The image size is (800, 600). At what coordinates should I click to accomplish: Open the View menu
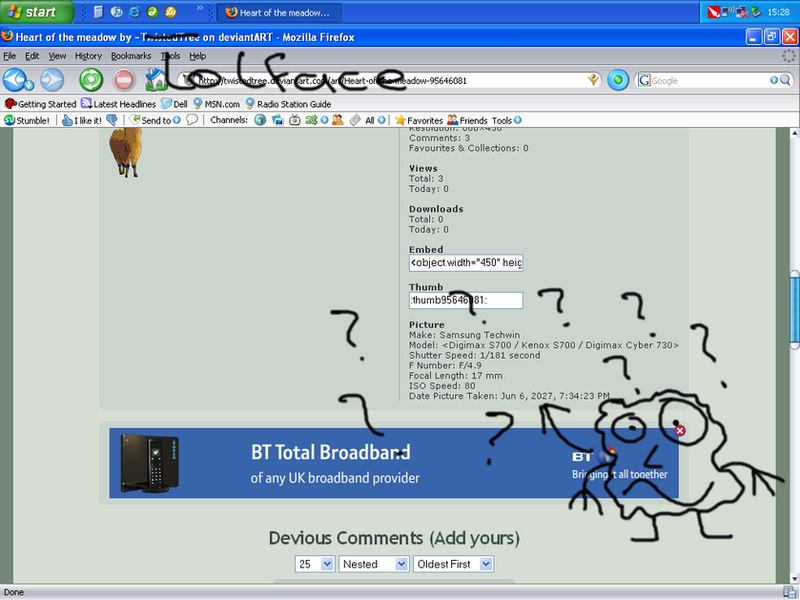pyautogui.click(x=57, y=56)
